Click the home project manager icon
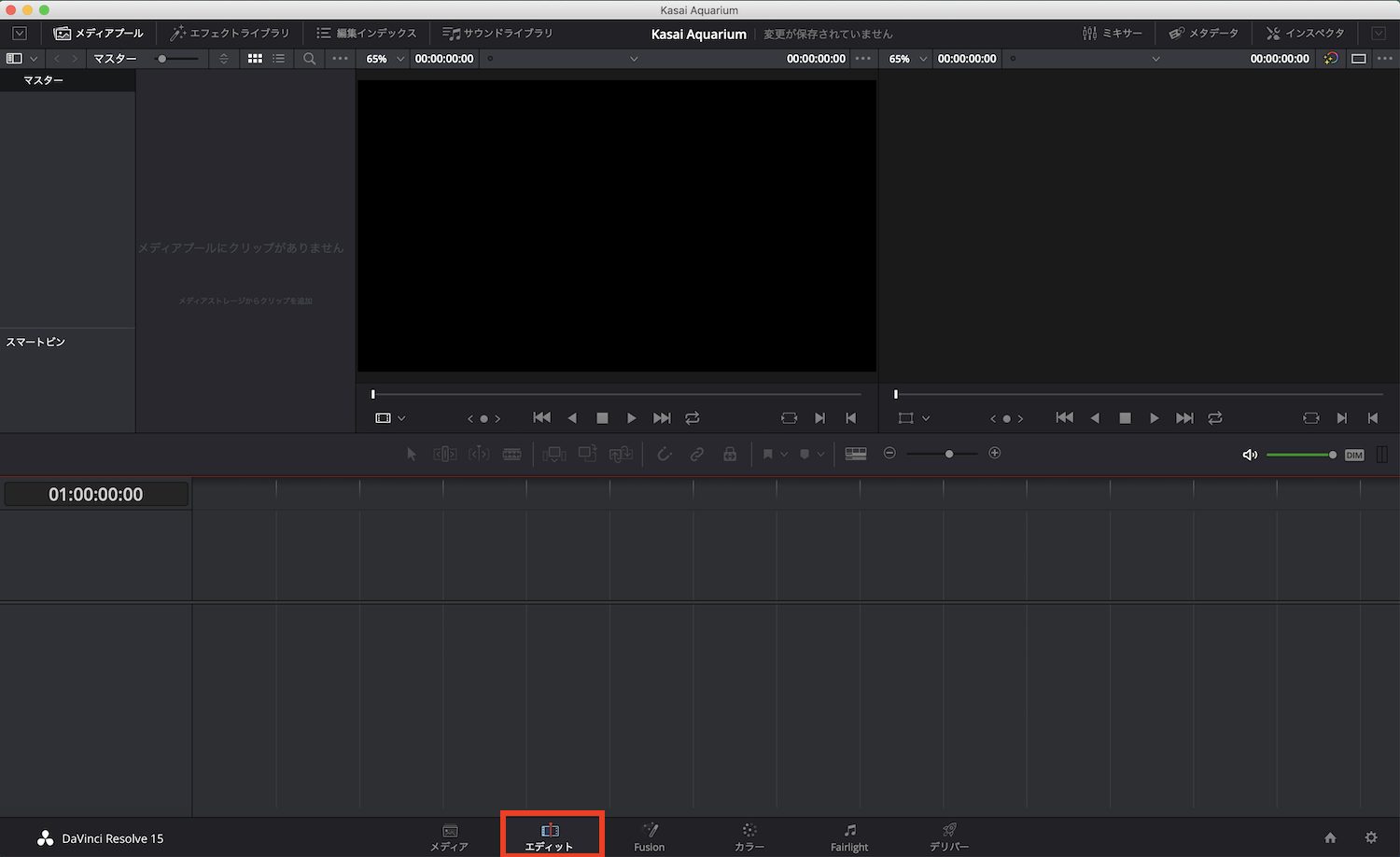1400x857 pixels. point(1330,837)
